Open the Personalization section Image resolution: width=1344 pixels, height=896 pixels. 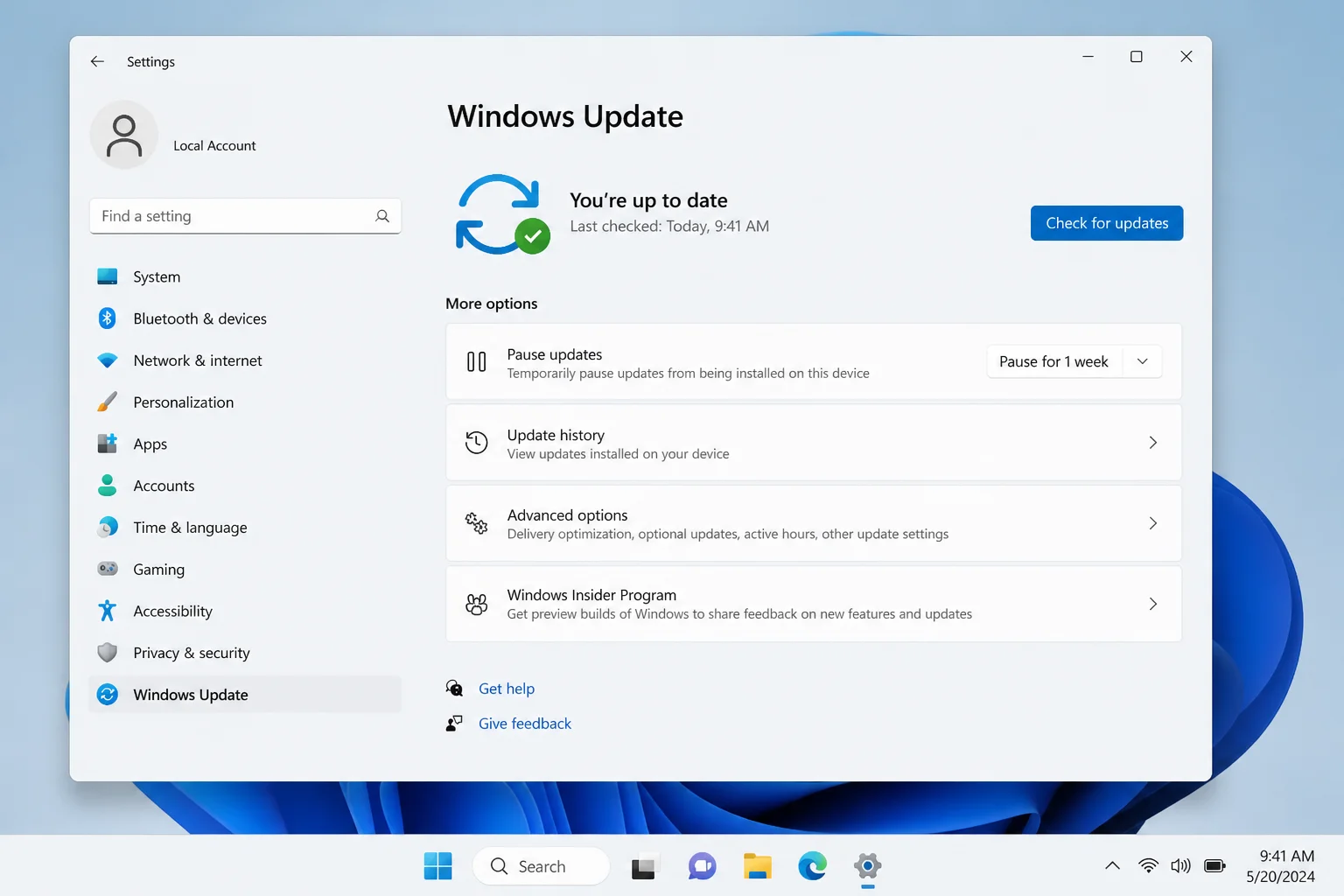click(245, 402)
